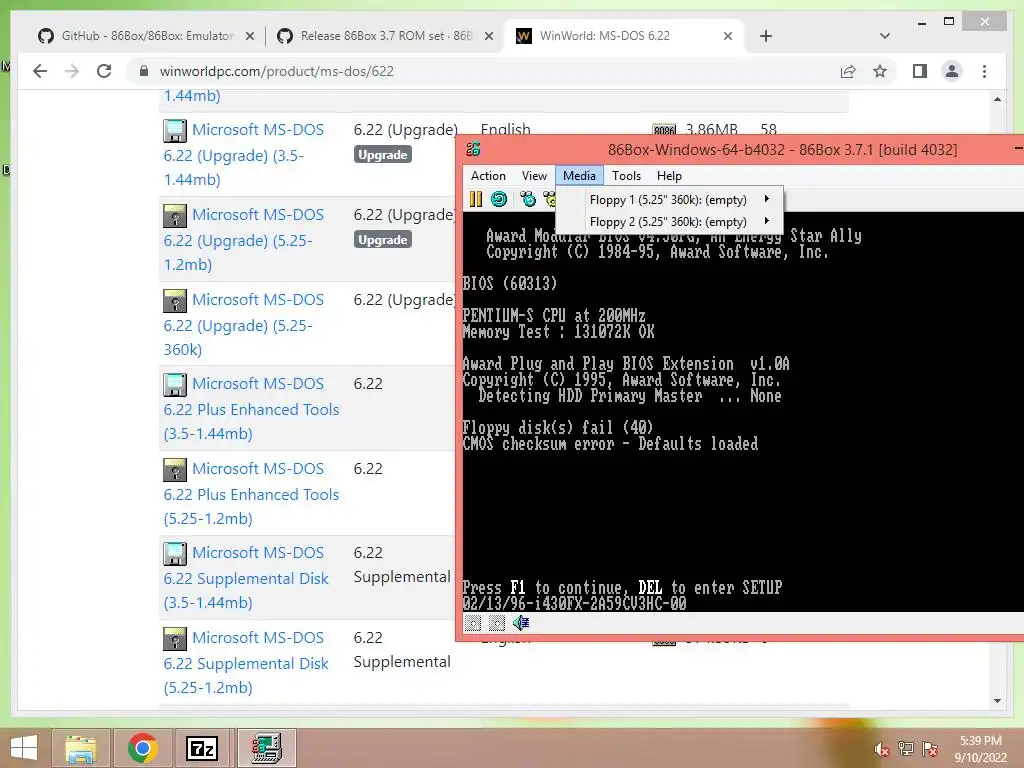Click the 86Box window title icon
Viewport: 1024px width, 768px height.
[x=473, y=149]
